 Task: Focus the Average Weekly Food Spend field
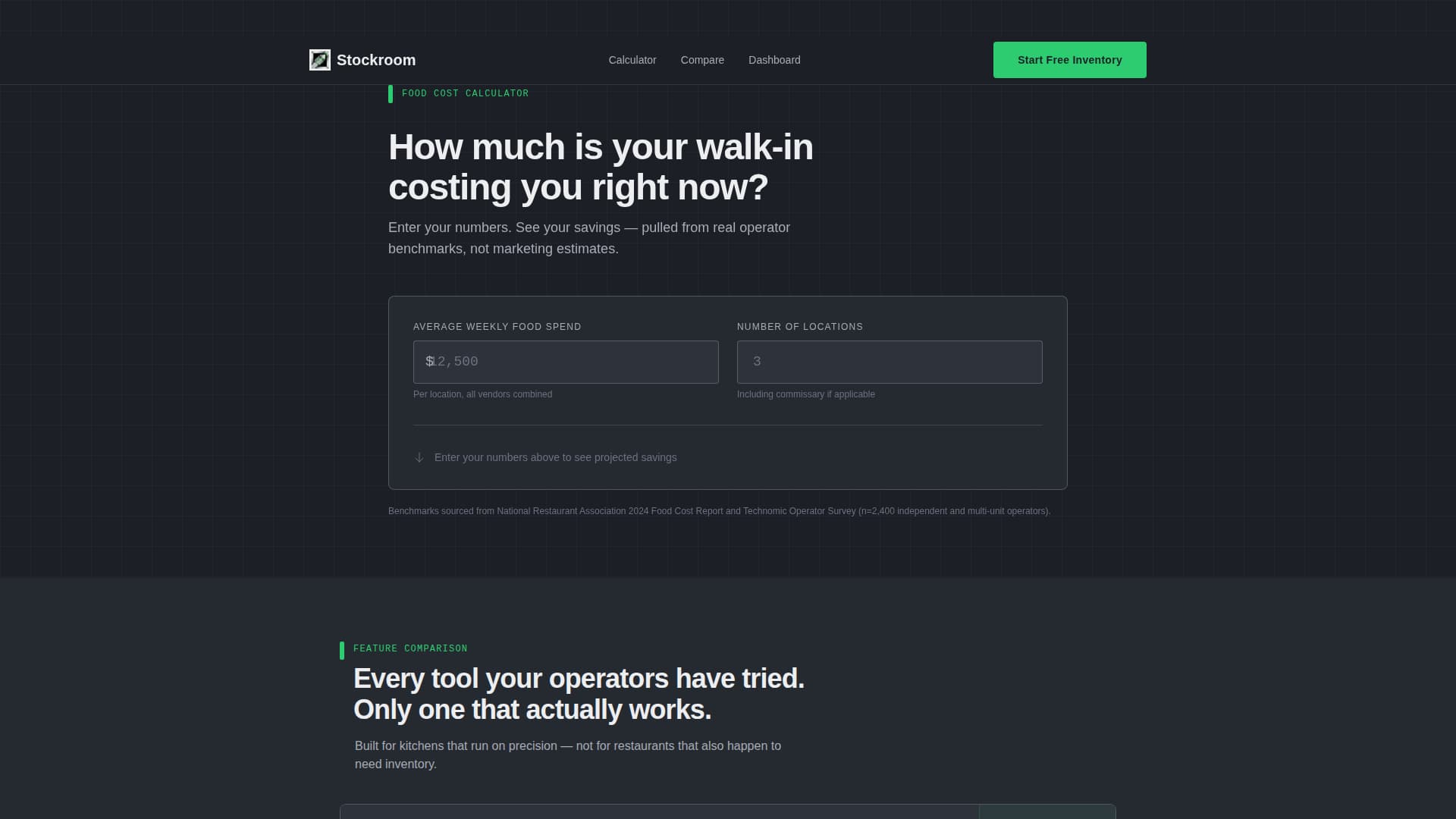click(566, 362)
